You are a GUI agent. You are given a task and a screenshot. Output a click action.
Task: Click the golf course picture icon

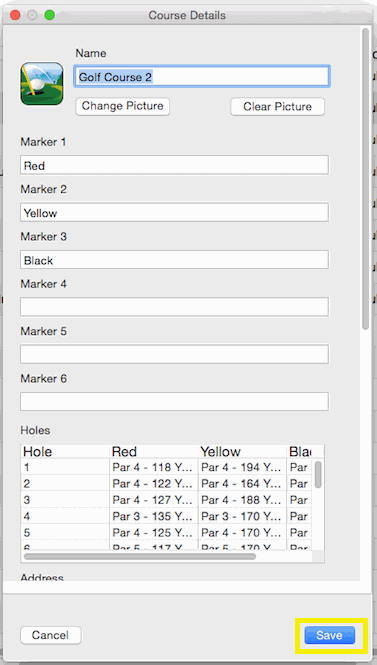[x=42, y=84]
